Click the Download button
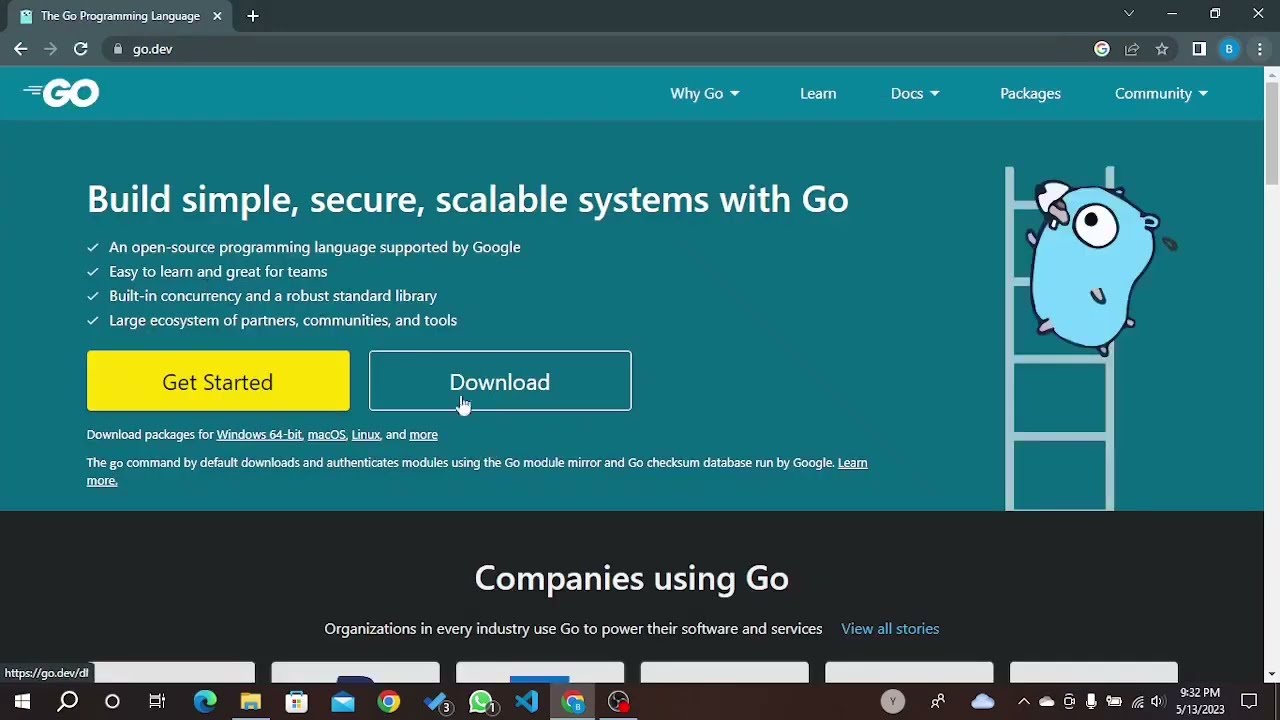The image size is (1280, 720). coord(500,381)
